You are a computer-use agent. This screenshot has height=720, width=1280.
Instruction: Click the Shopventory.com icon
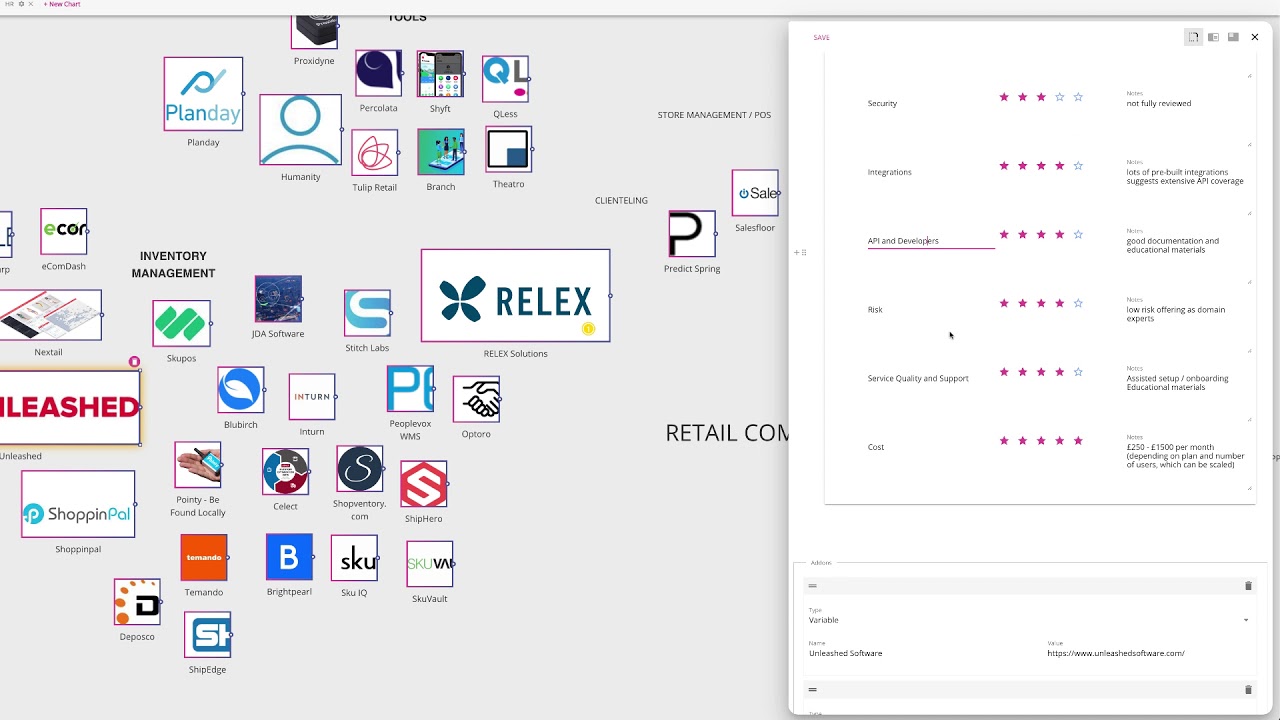359,469
